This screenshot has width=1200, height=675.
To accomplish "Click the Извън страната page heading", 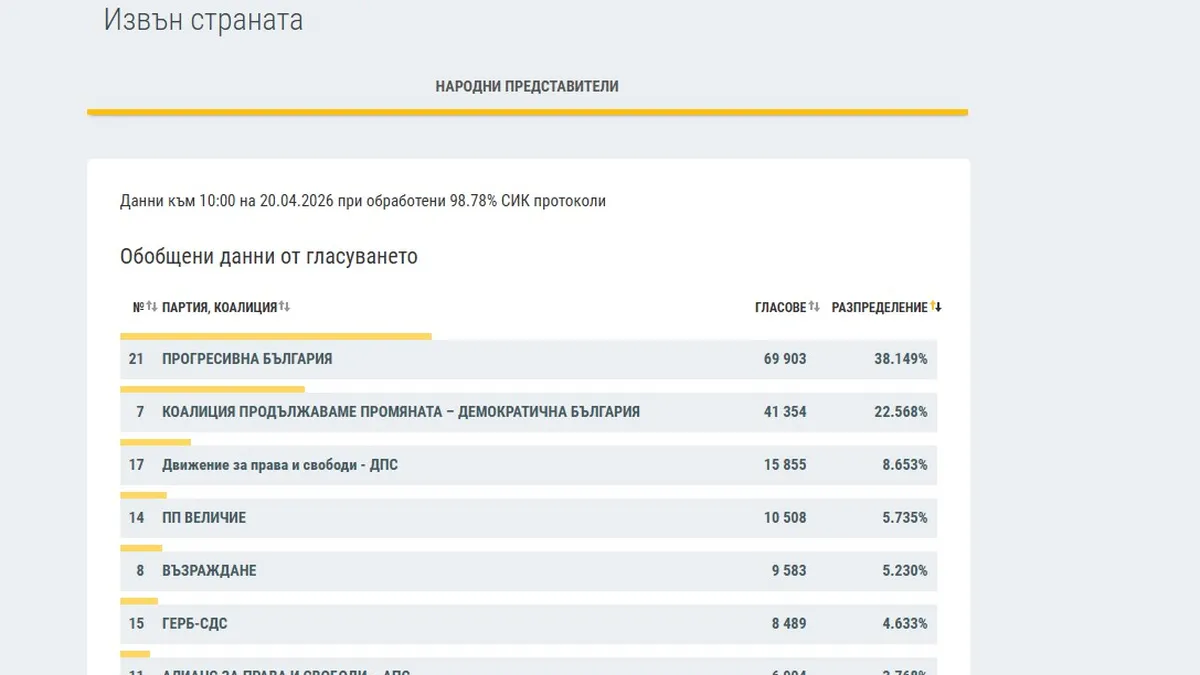I will click(203, 20).
